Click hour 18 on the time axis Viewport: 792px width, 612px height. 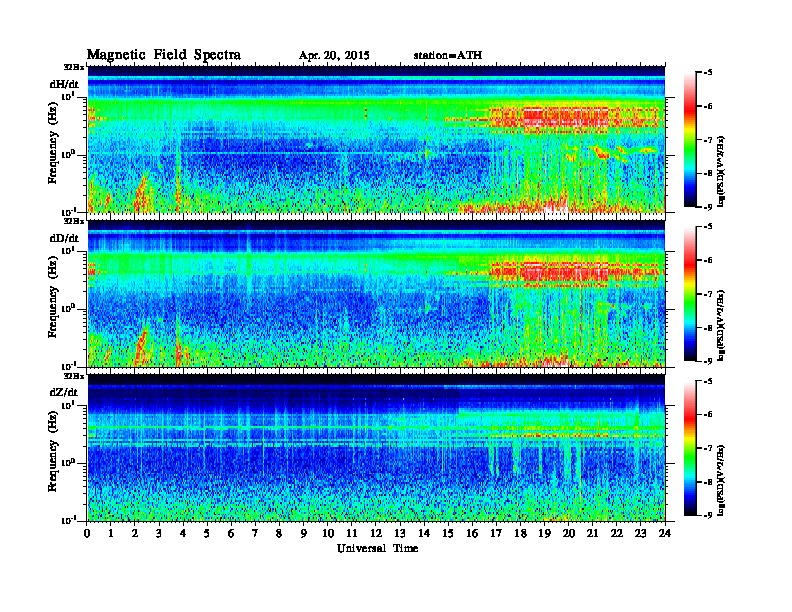click(x=520, y=533)
